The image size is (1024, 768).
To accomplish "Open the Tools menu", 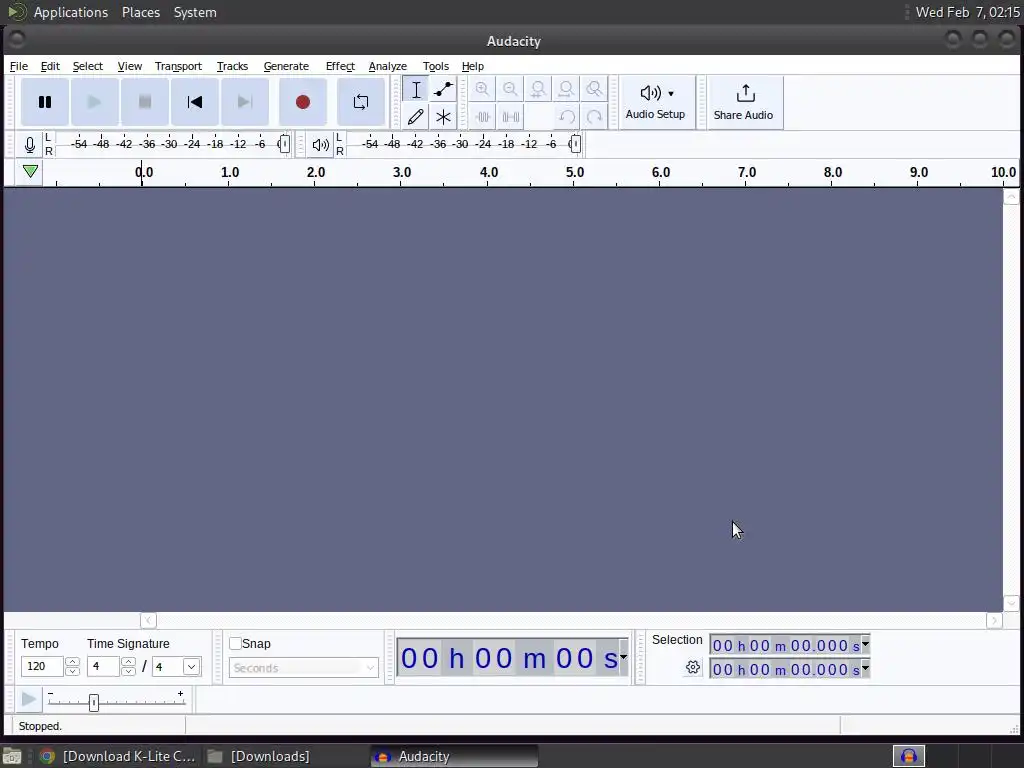I will [436, 66].
